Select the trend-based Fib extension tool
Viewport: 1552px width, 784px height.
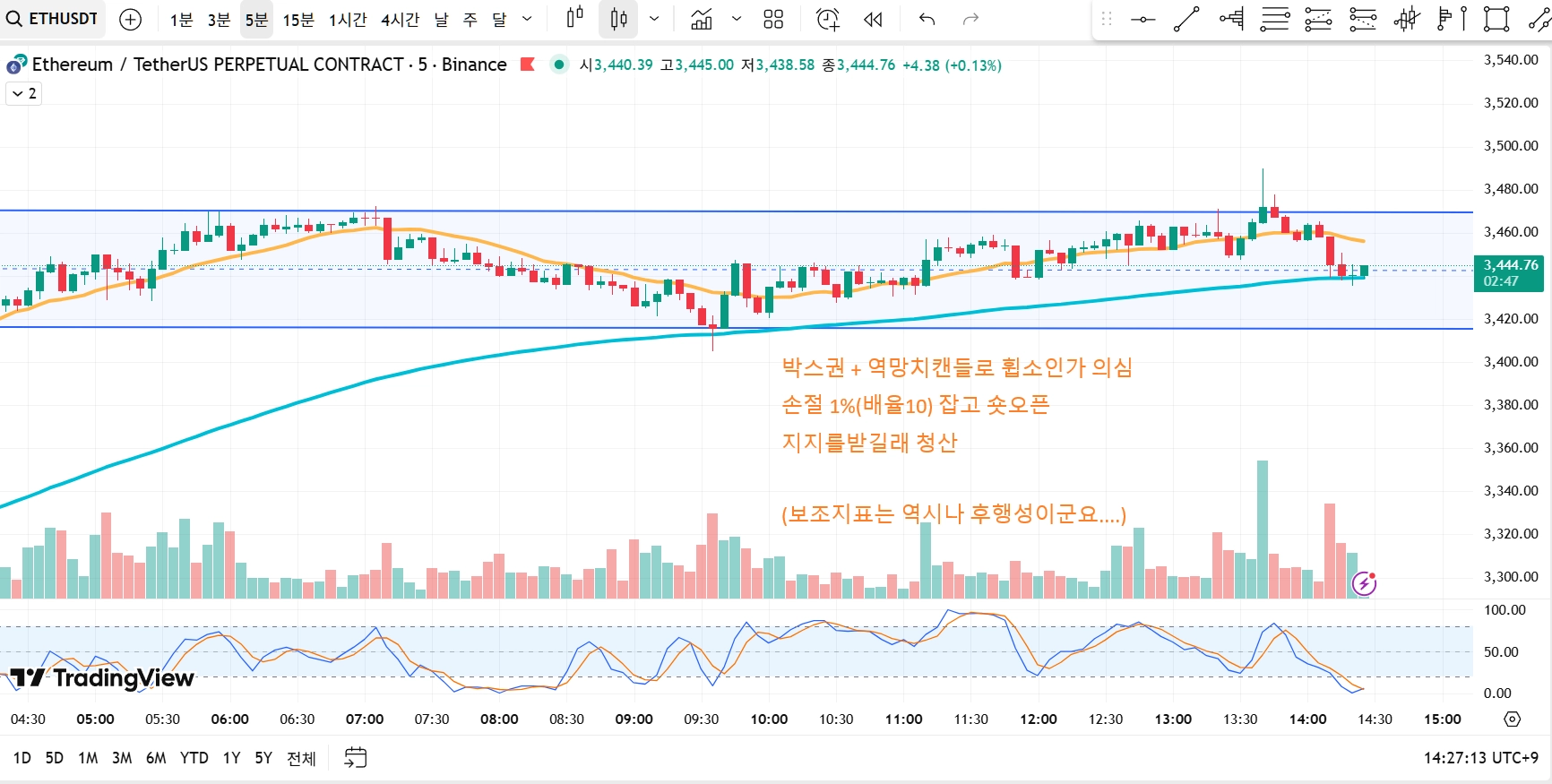click(1318, 19)
